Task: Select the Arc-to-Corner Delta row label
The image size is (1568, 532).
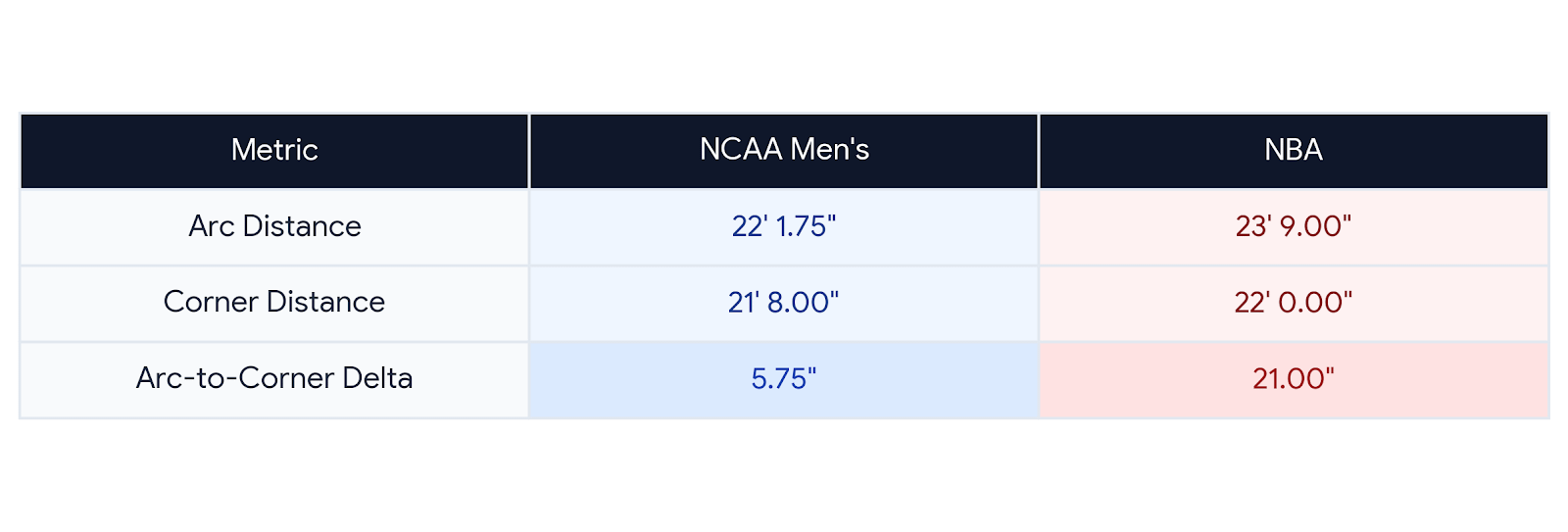Action: 274,378
